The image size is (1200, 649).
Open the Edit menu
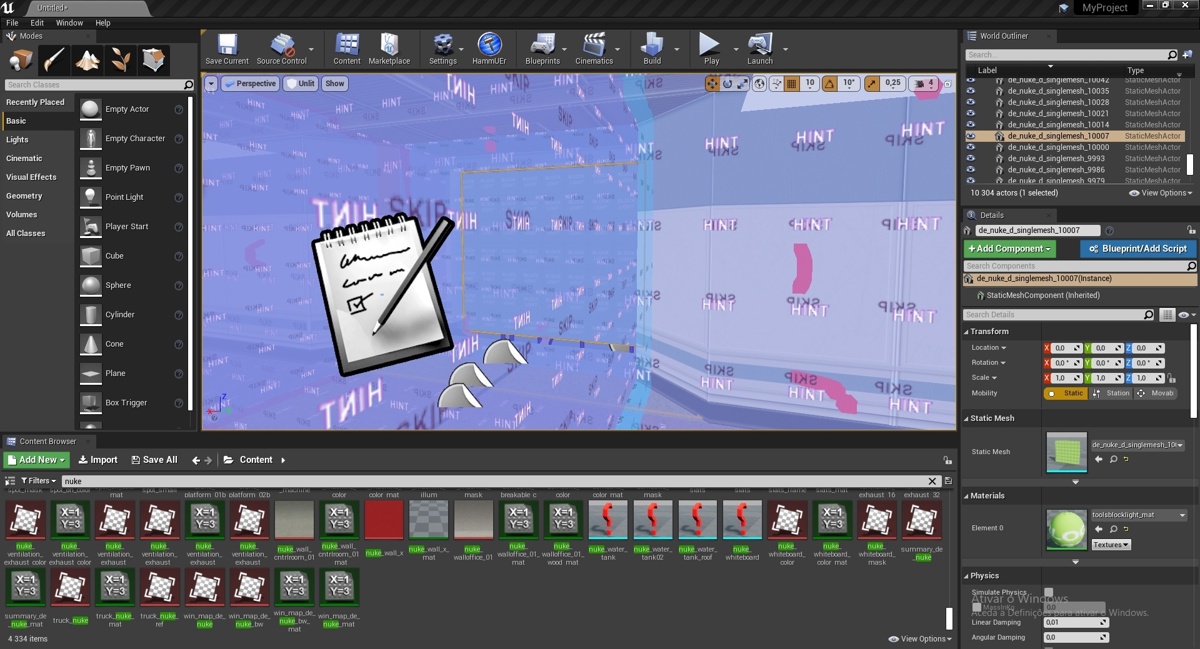click(x=36, y=22)
